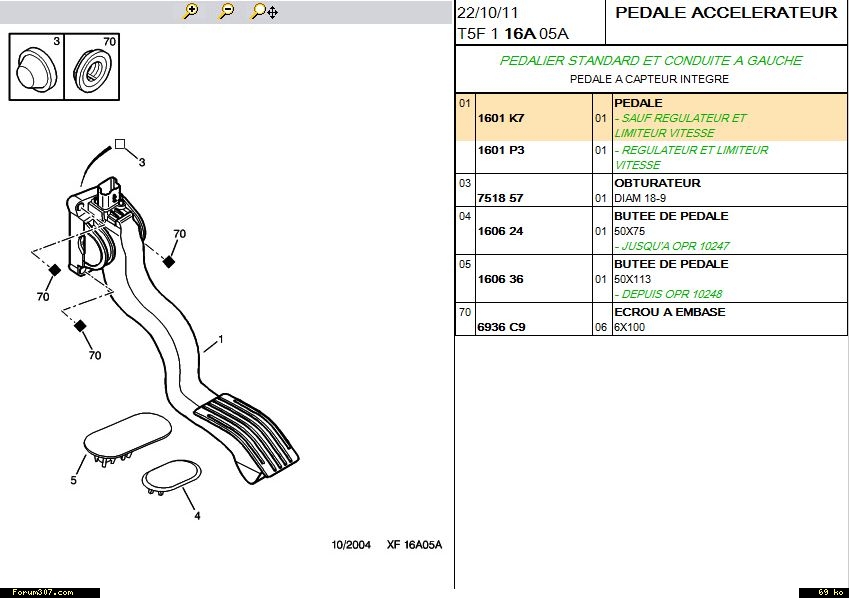Click the PEDALE ACCELERATEUR title header
This screenshot has width=849, height=598.
point(726,13)
